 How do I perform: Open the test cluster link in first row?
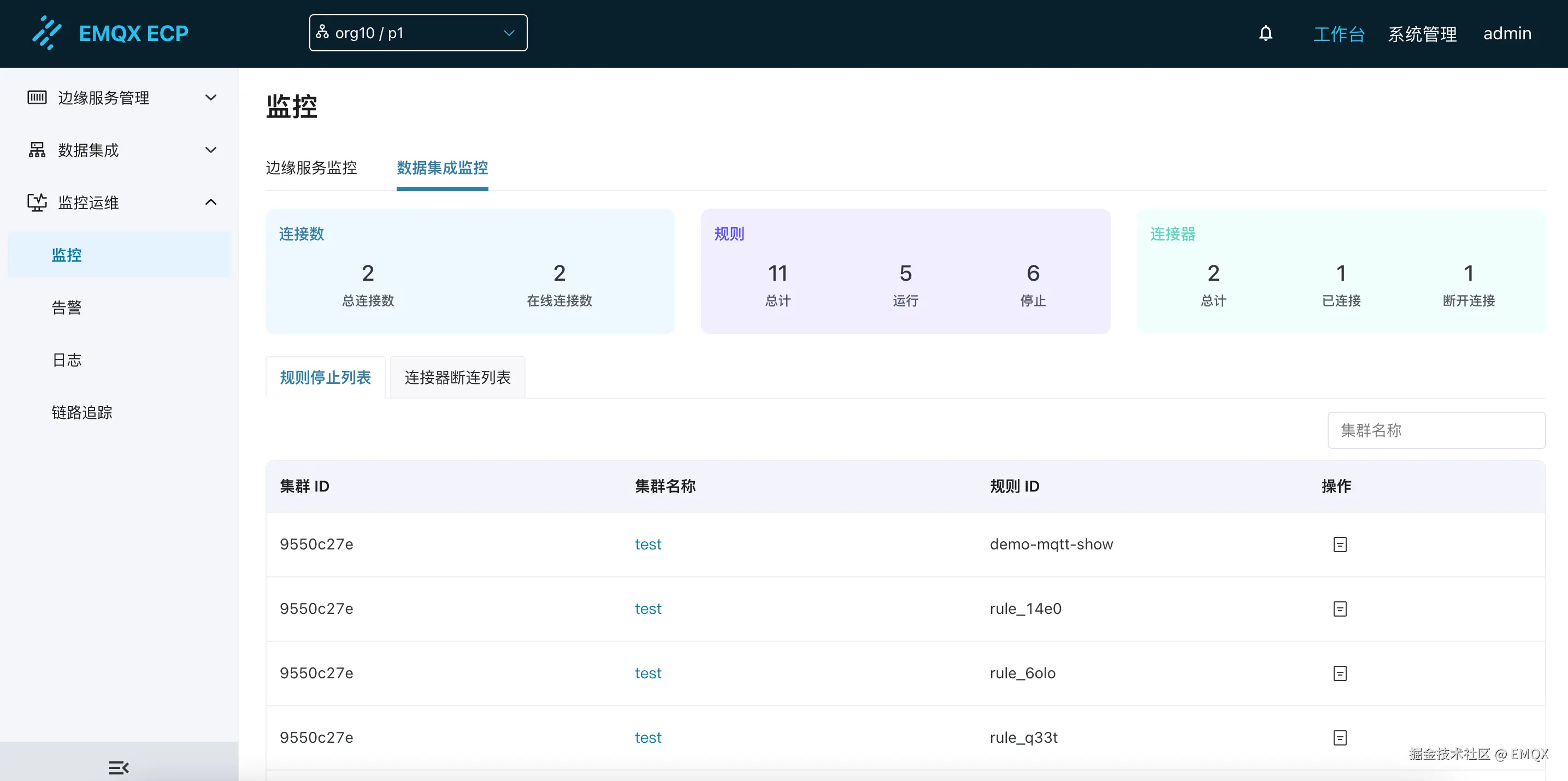tap(647, 544)
